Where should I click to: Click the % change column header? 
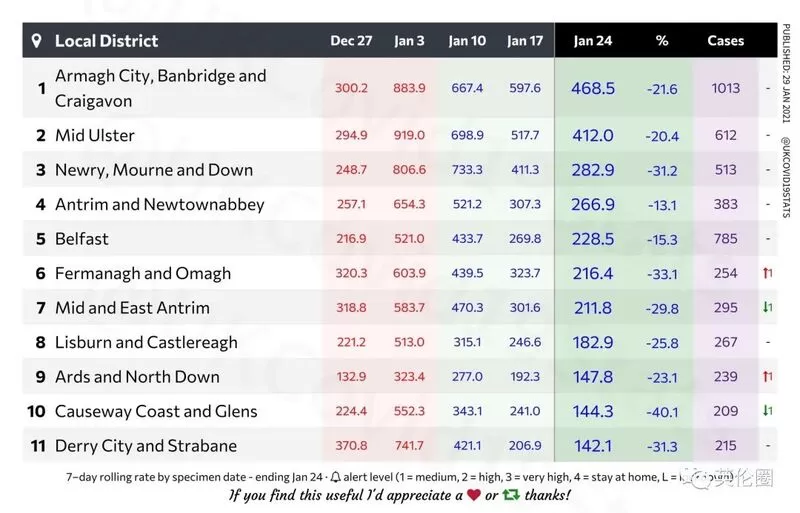click(662, 41)
